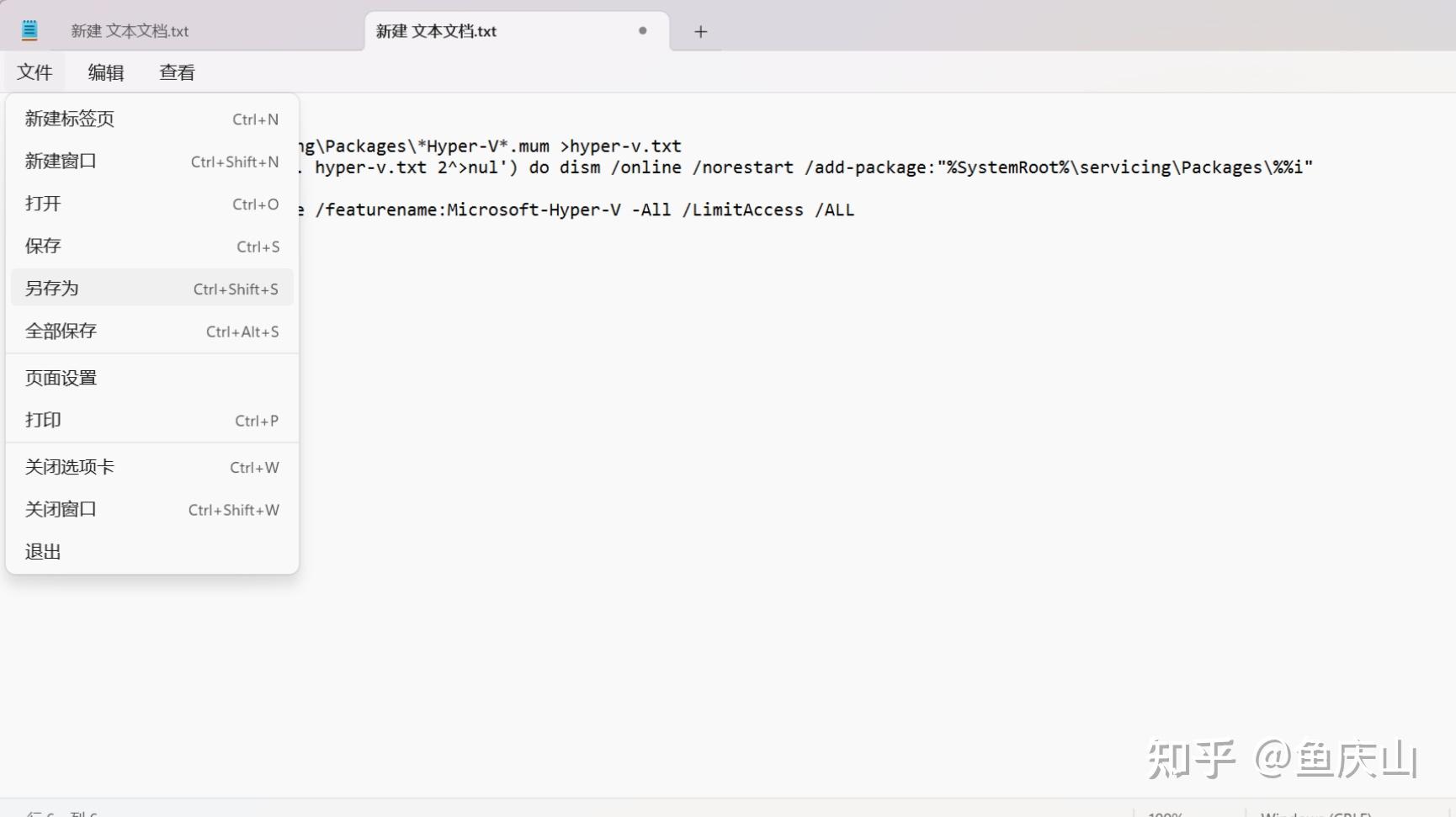1456x817 pixels.
Task: Select 打开 to open a file
Action: pyautogui.click(x=152, y=204)
